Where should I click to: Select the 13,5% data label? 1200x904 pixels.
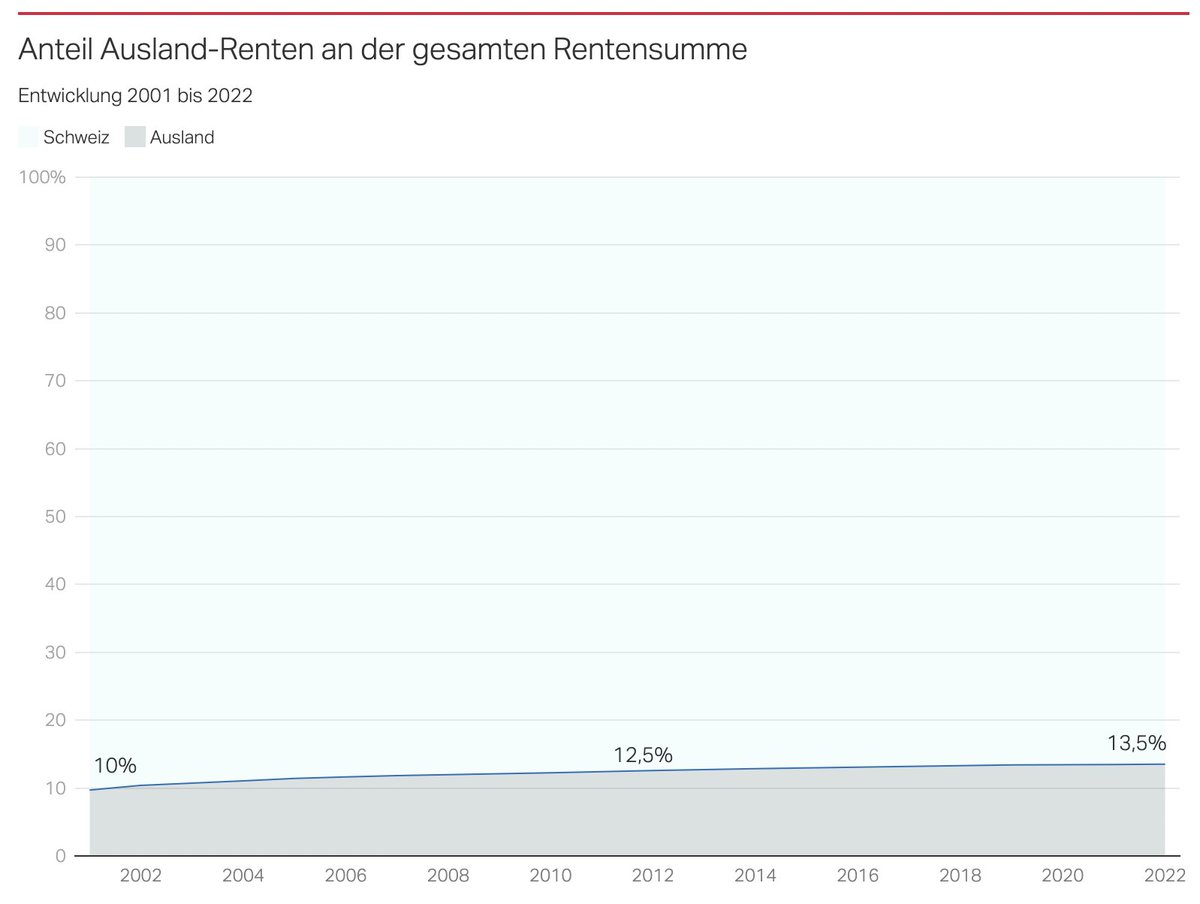click(1136, 743)
